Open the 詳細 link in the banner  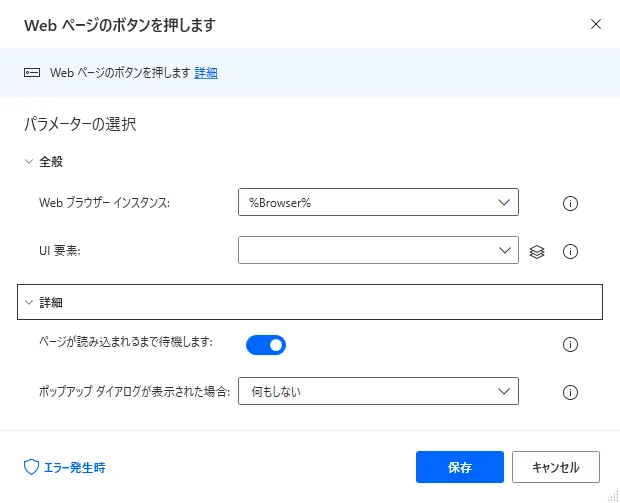pos(206,72)
